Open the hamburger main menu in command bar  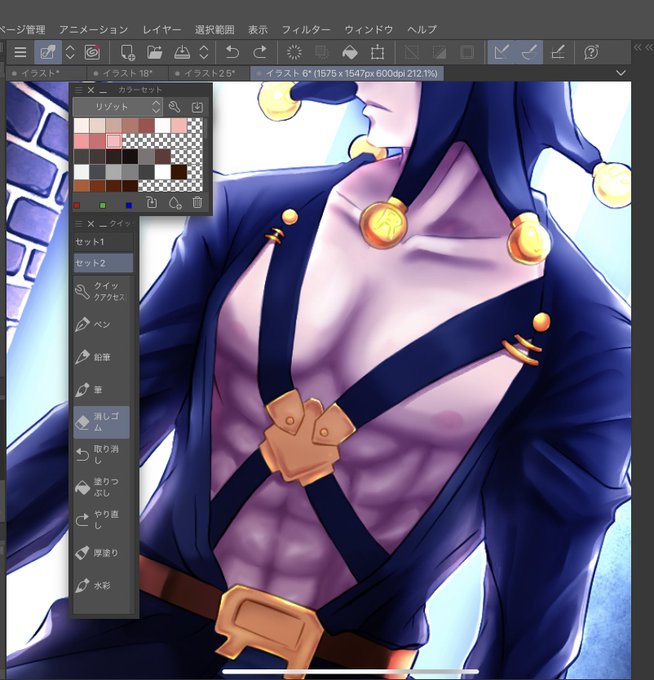[20, 52]
